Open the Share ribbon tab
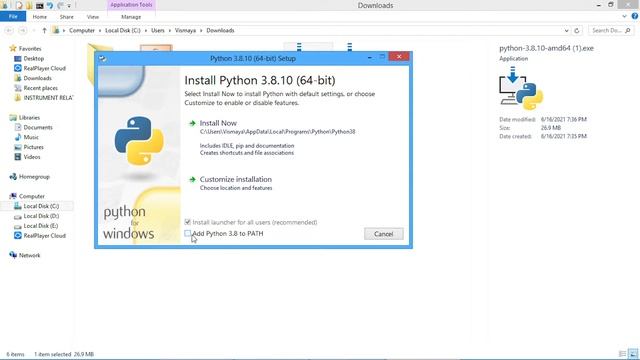The image size is (640, 360). point(67,17)
